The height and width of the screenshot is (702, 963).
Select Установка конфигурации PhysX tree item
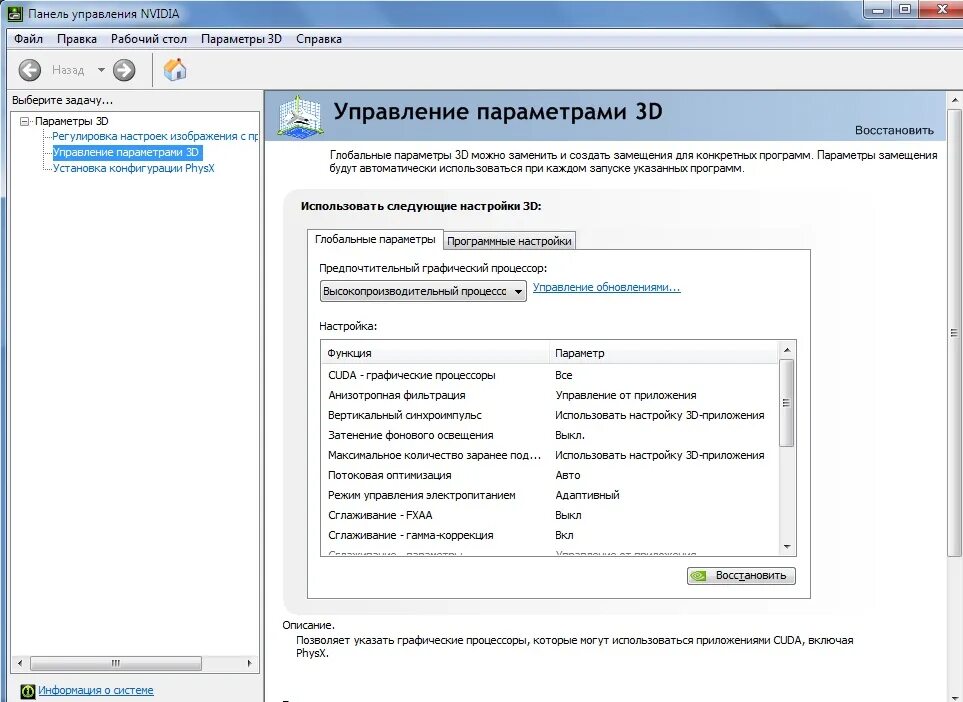coord(133,168)
